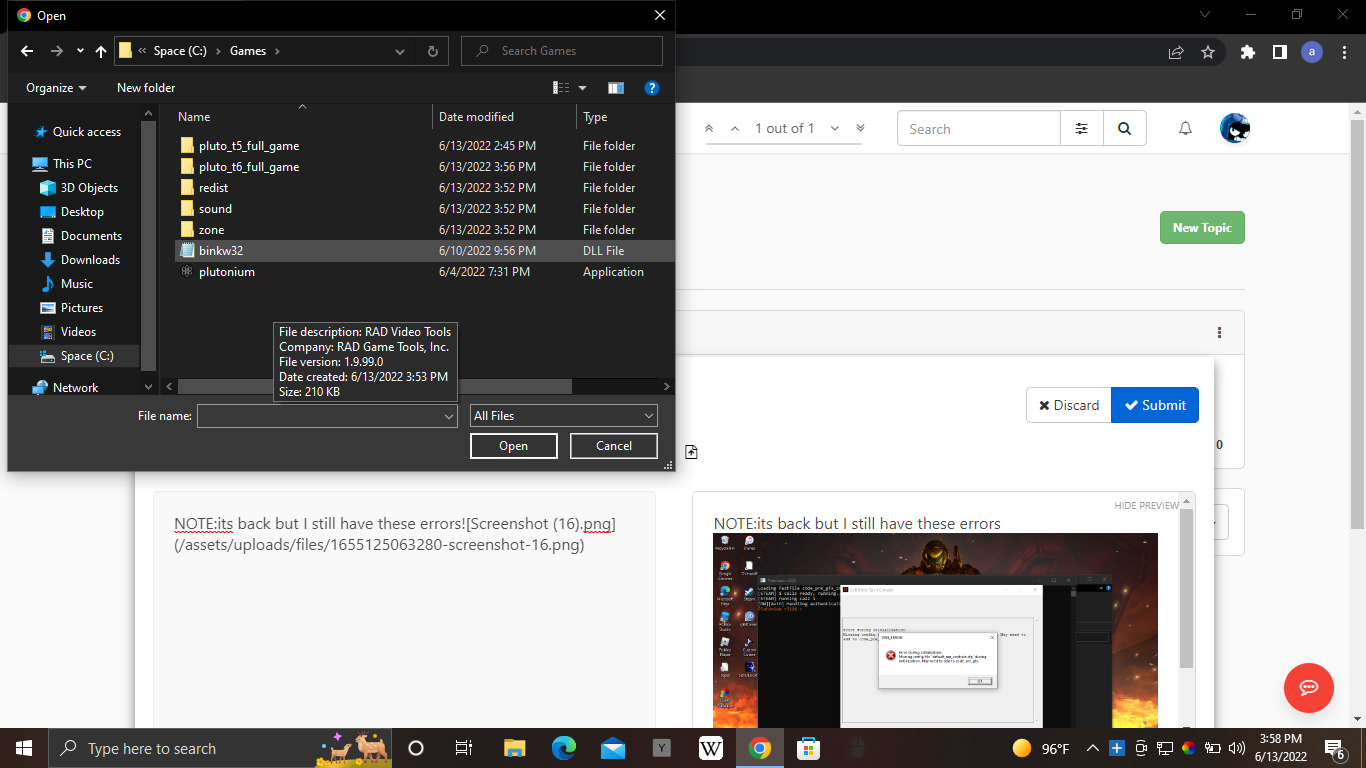Go back in Open dialog
This screenshot has height=768, width=1366.
pos(27,51)
